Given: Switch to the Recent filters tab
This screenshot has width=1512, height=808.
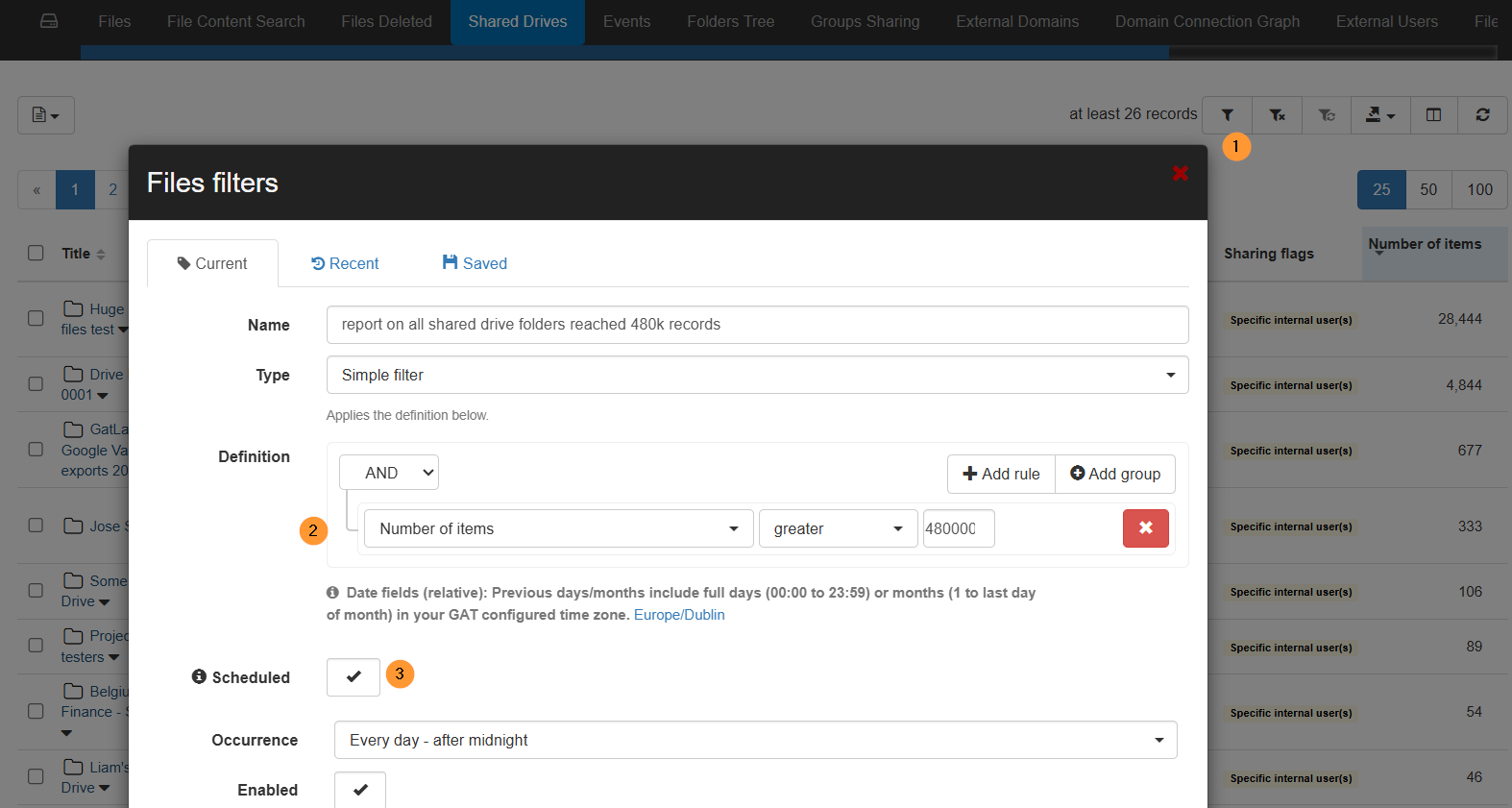Looking at the screenshot, I should click(x=345, y=263).
